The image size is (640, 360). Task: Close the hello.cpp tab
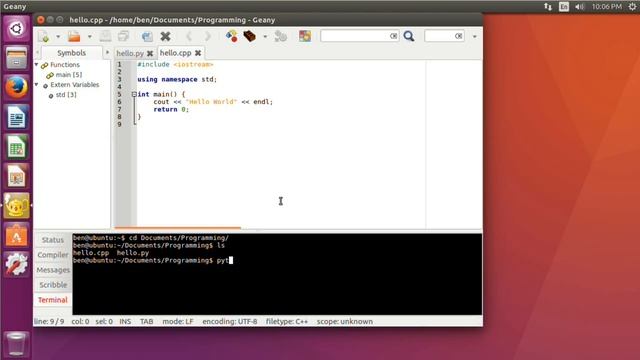pyautogui.click(x=198, y=53)
